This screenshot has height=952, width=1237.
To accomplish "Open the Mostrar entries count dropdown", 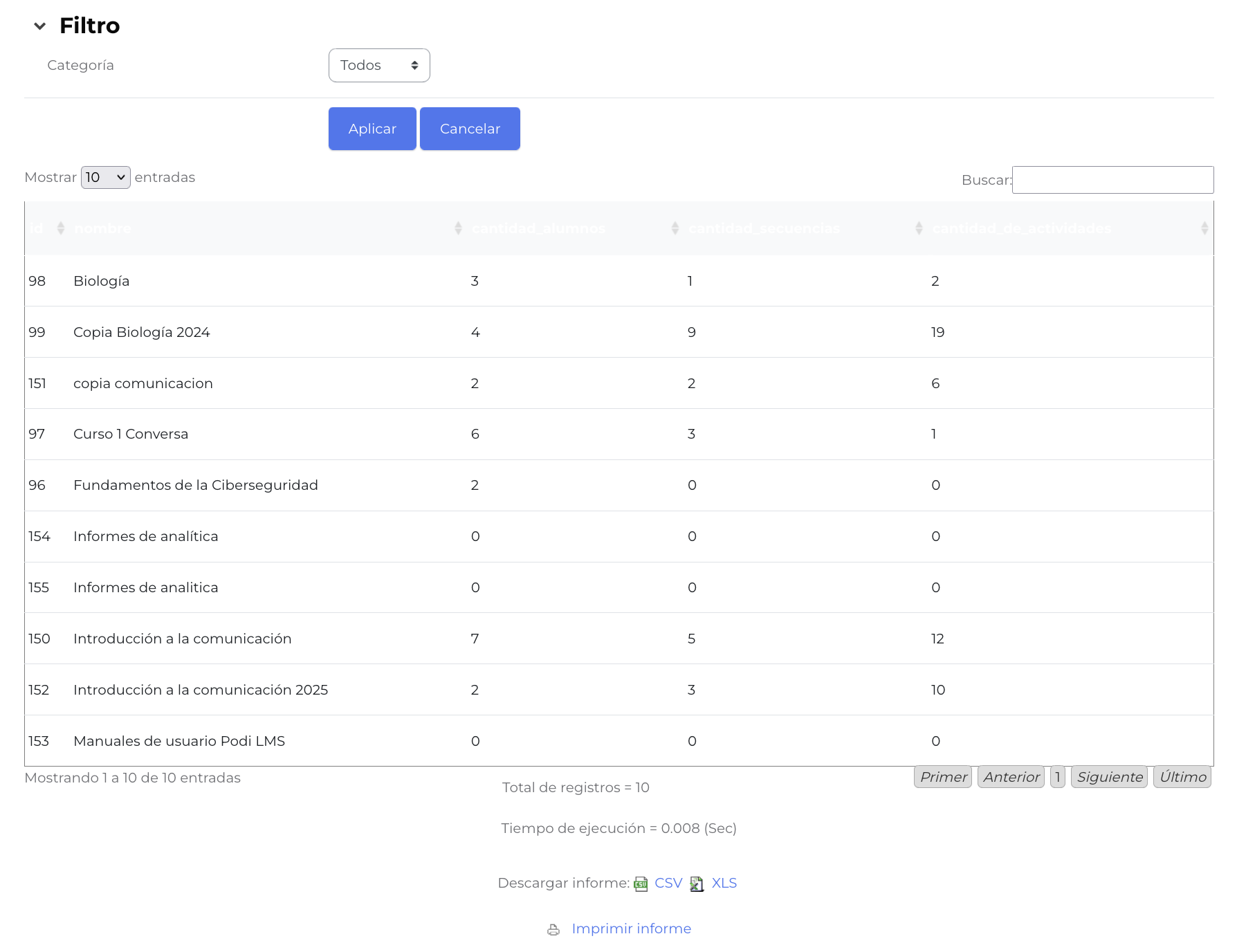I will point(105,178).
